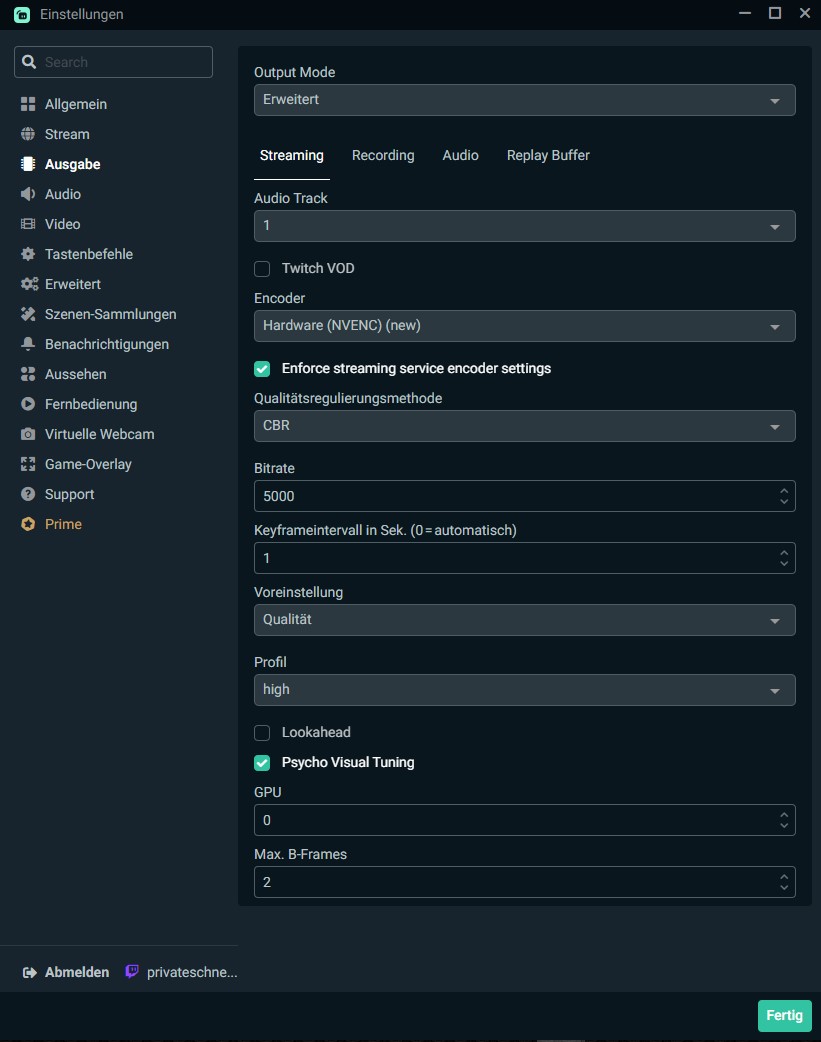Click the Abmelden logout button
The height and width of the screenshot is (1042, 821).
[67, 972]
